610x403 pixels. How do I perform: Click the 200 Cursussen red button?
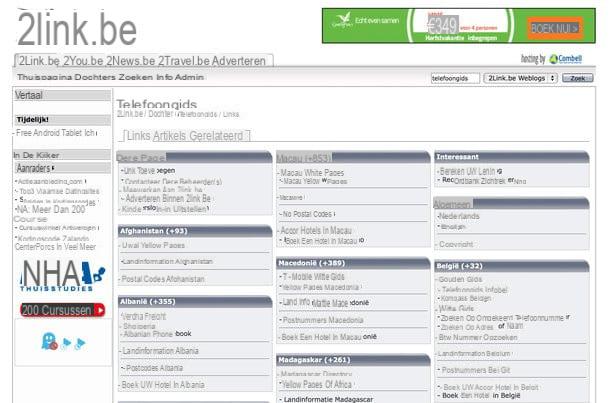62,310
